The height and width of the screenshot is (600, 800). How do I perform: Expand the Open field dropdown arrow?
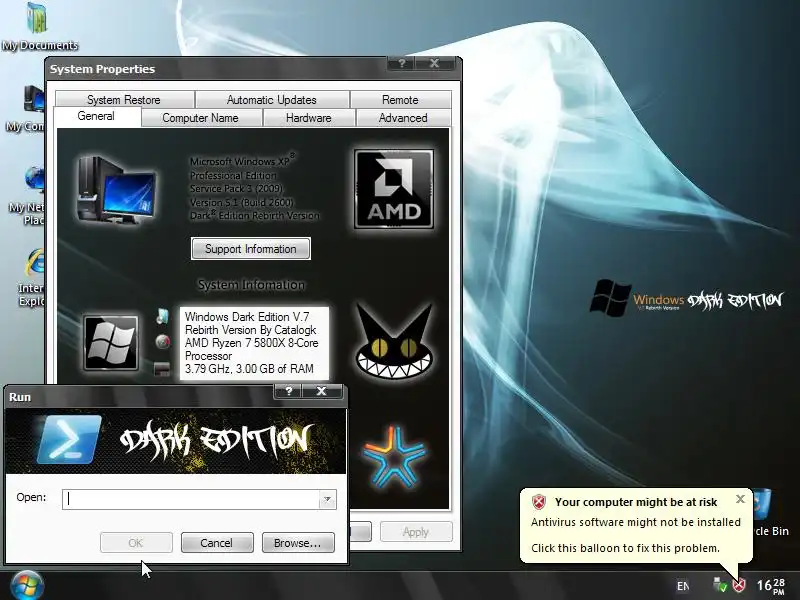click(327, 499)
